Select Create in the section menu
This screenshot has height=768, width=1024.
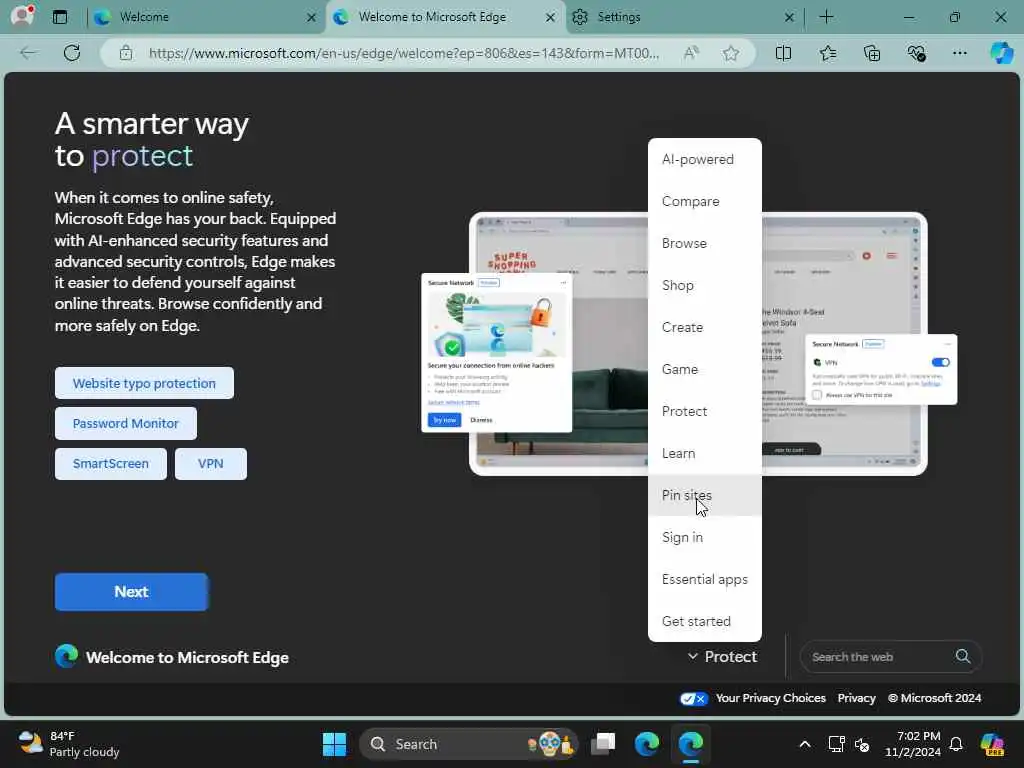(x=705, y=327)
